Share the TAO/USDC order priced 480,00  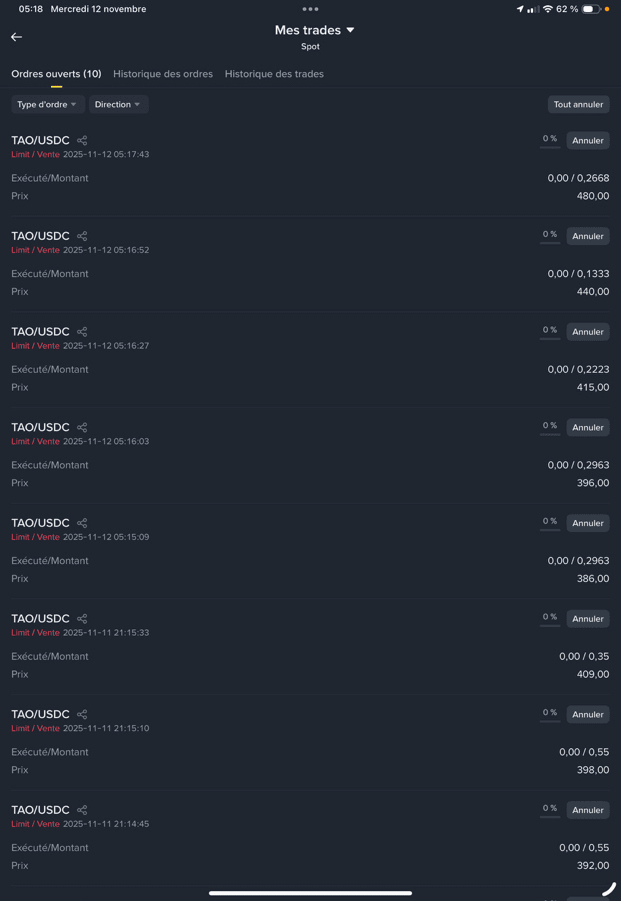[82, 141]
